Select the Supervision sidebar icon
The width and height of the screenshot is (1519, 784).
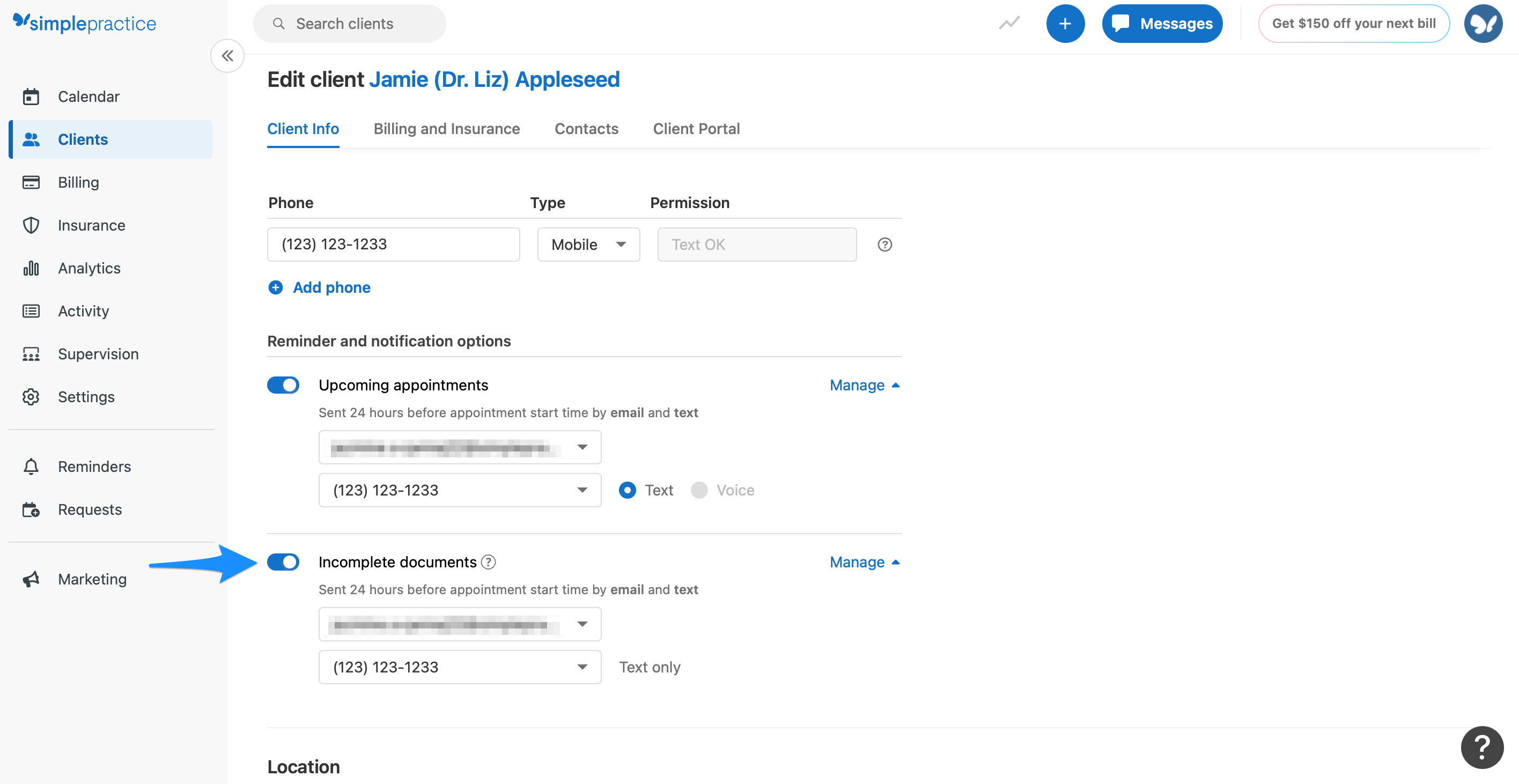click(x=31, y=354)
